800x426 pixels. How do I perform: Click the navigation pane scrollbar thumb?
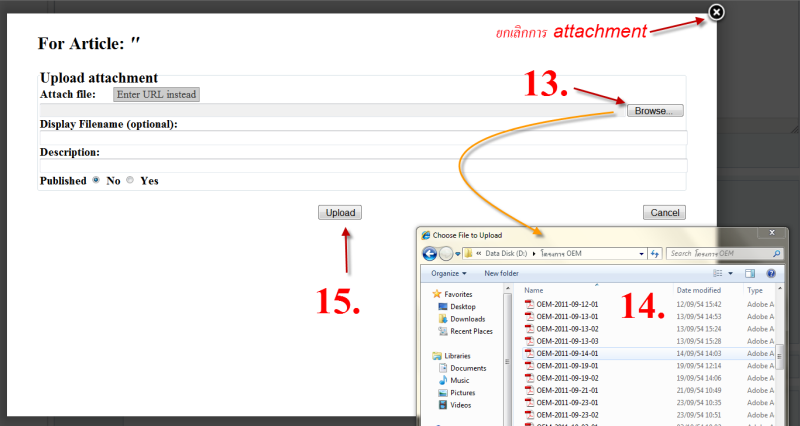coord(507,361)
